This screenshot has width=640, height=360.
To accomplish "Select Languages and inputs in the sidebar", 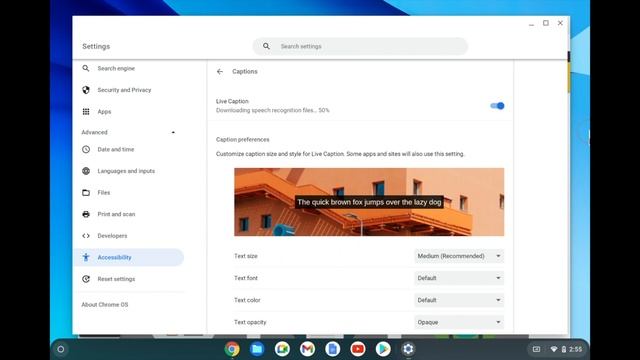I will tap(128, 171).
